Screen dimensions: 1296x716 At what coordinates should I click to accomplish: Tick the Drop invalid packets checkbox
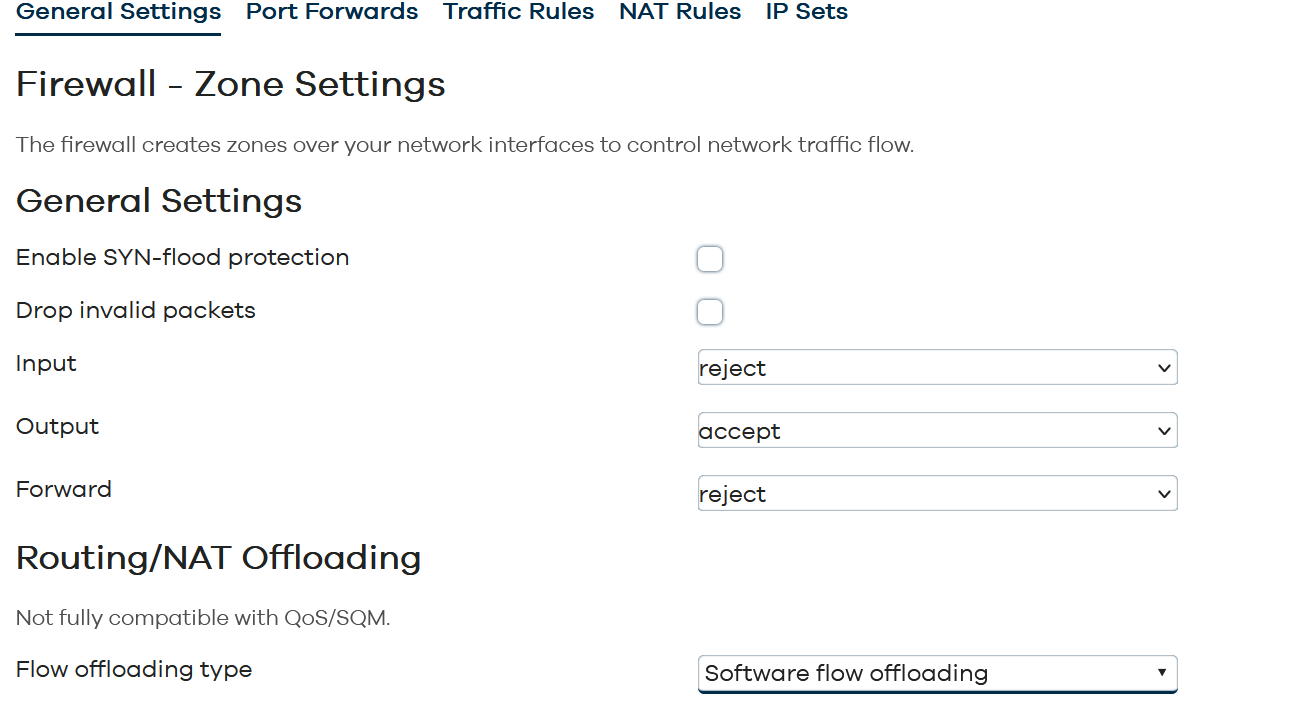coord(709,312)
